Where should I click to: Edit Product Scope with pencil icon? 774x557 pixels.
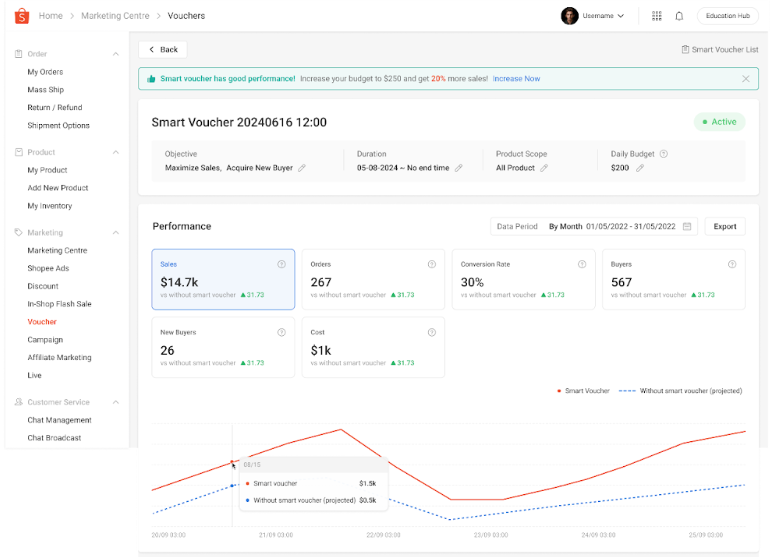point(544,168)
